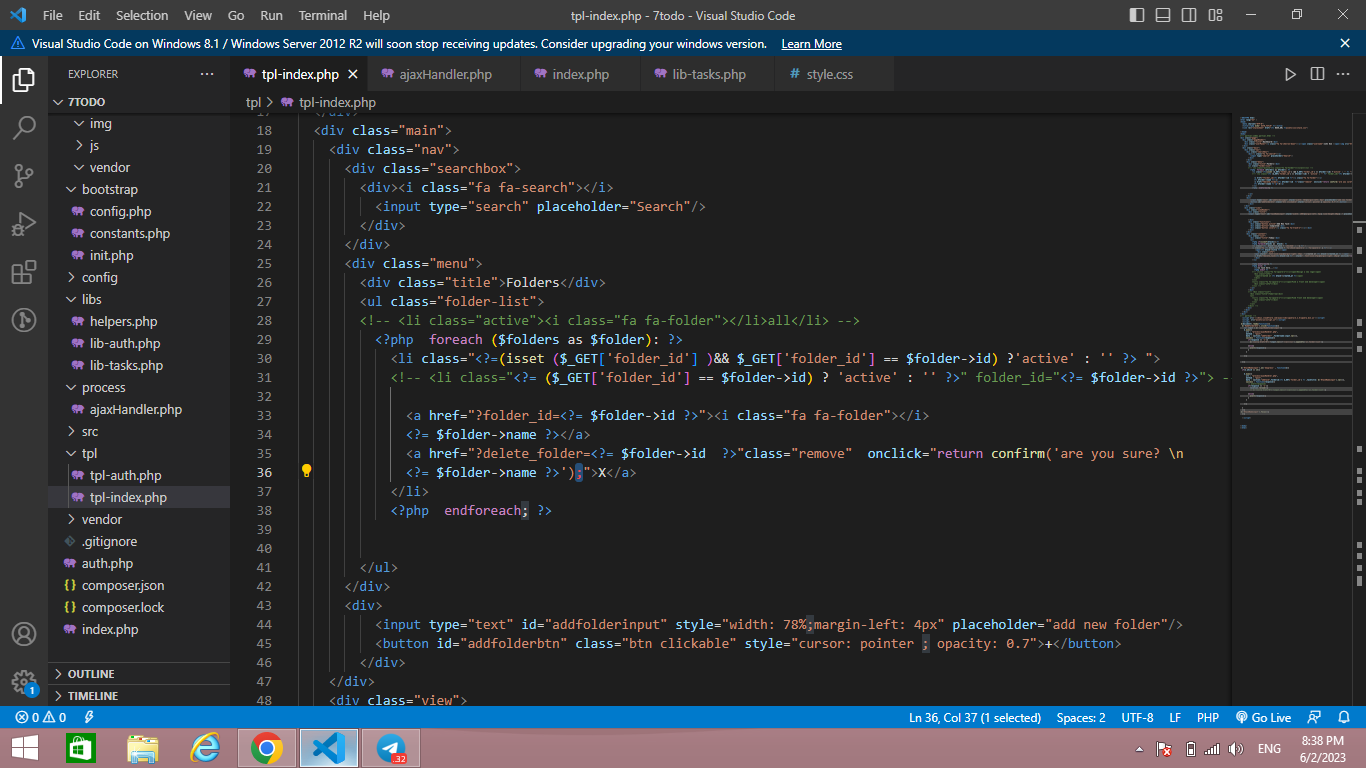Expand the OUTLINE section
The width and height of the screenshot is (1366, 768).
(x=141, y=674)
